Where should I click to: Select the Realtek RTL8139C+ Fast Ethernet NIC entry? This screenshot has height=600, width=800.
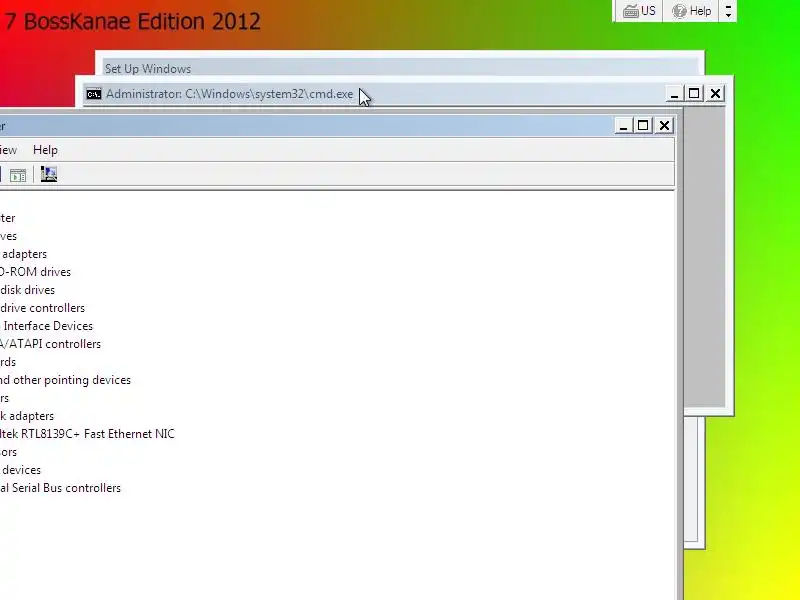click(87, 434)
